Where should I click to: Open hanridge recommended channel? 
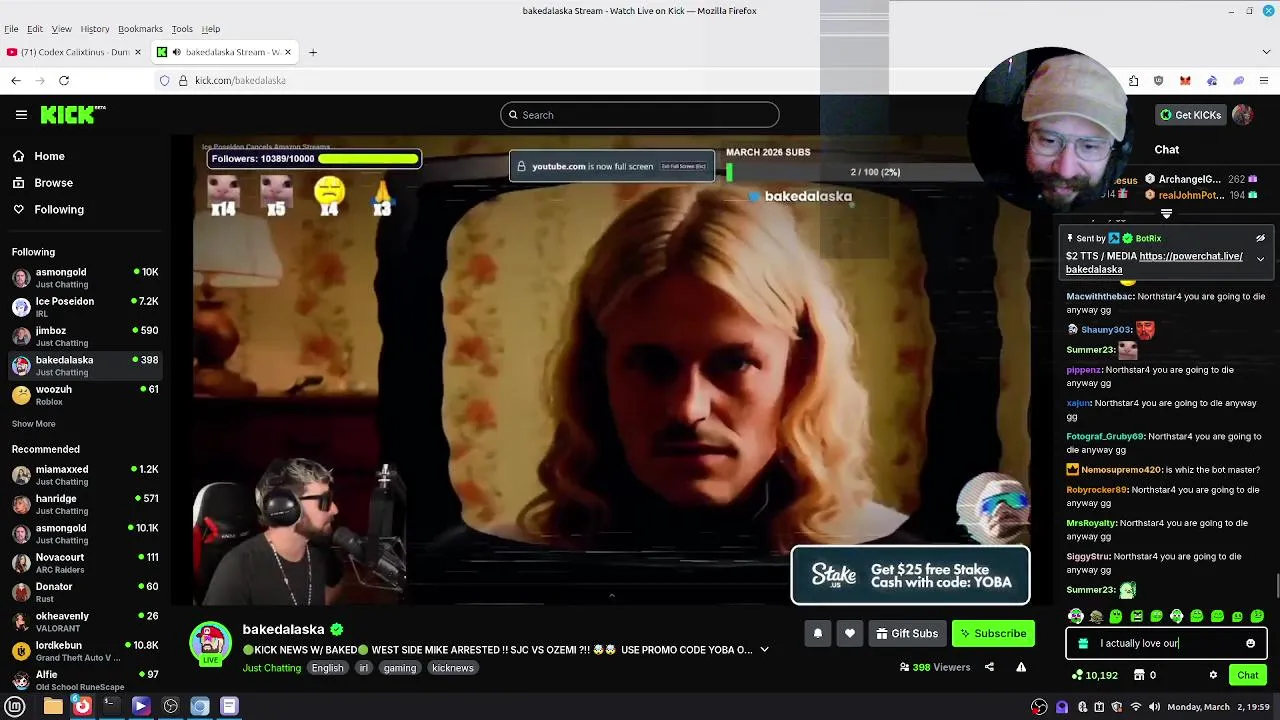(85, 504)
